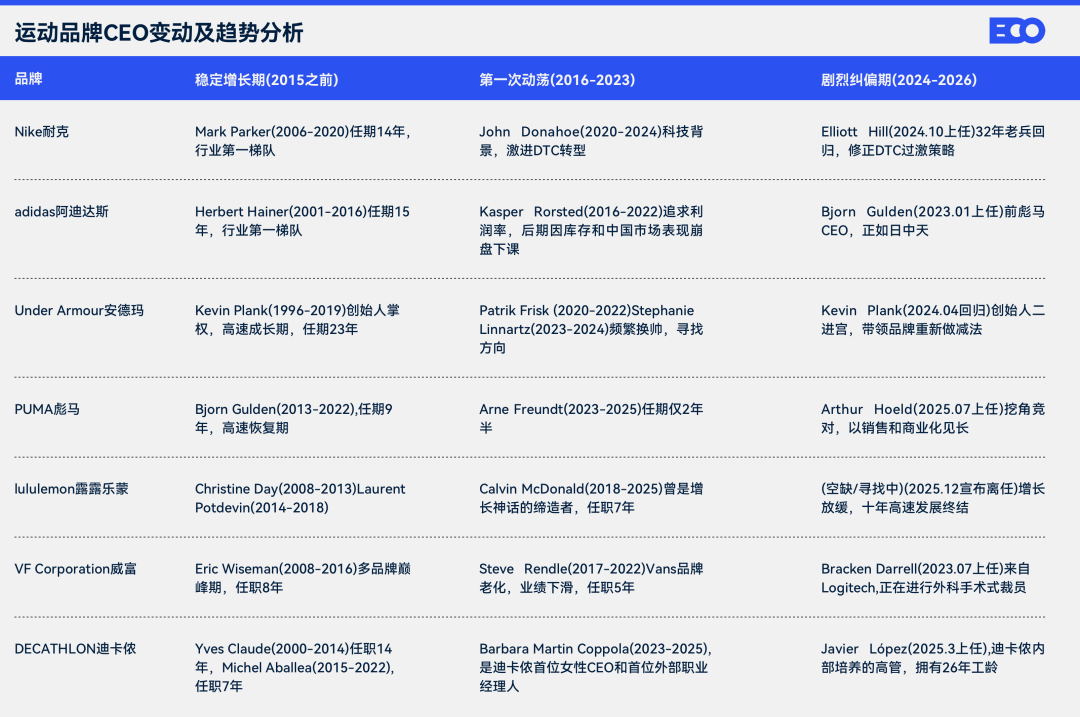Screen dimensions: 1080x717
Task: Select the 剧烈纠偏期(2024-2026) column header
Action: pyautogui.click(x=899, y=80)
